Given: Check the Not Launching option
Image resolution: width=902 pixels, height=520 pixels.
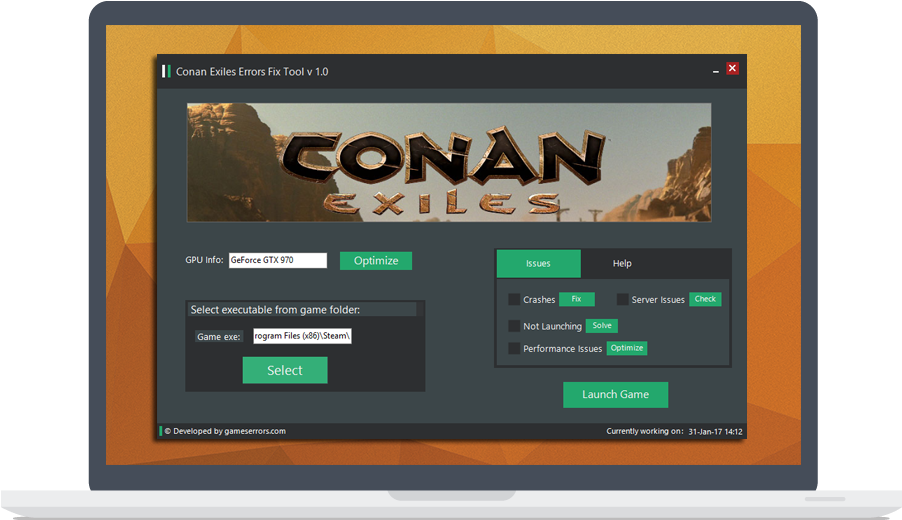Looking at the screenshot, I should click(514, 326).
